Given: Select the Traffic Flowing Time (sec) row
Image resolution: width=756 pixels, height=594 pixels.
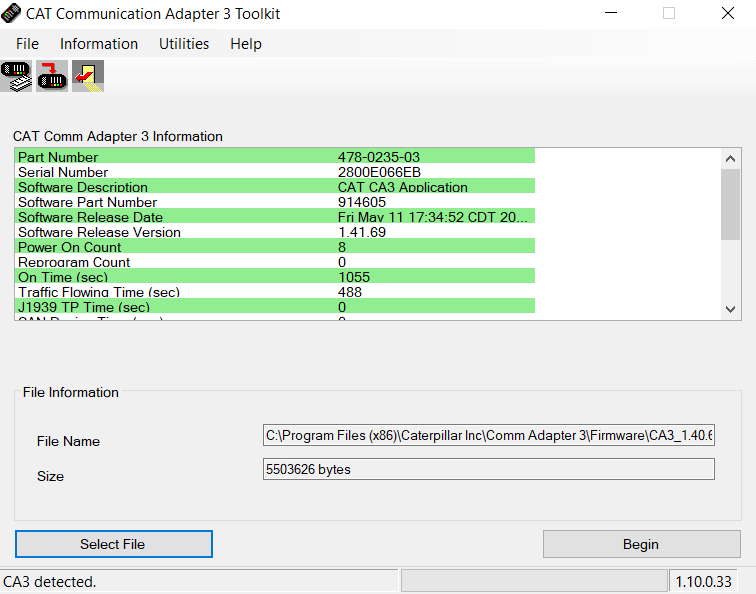Looking at the screenshot, I should (275, 291).
